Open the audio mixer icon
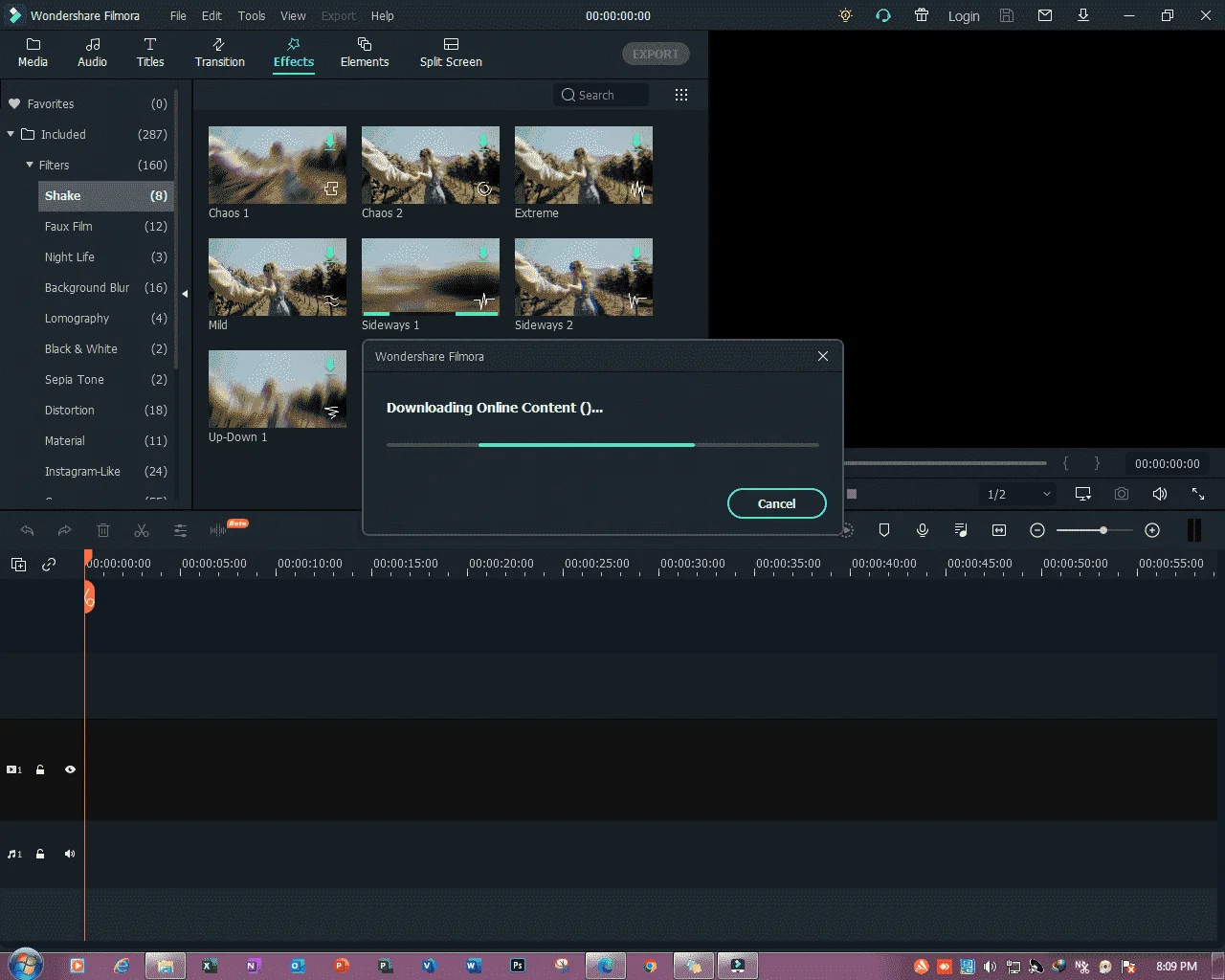The height and width of the screenshot is (980, 1225). point(961,530)
